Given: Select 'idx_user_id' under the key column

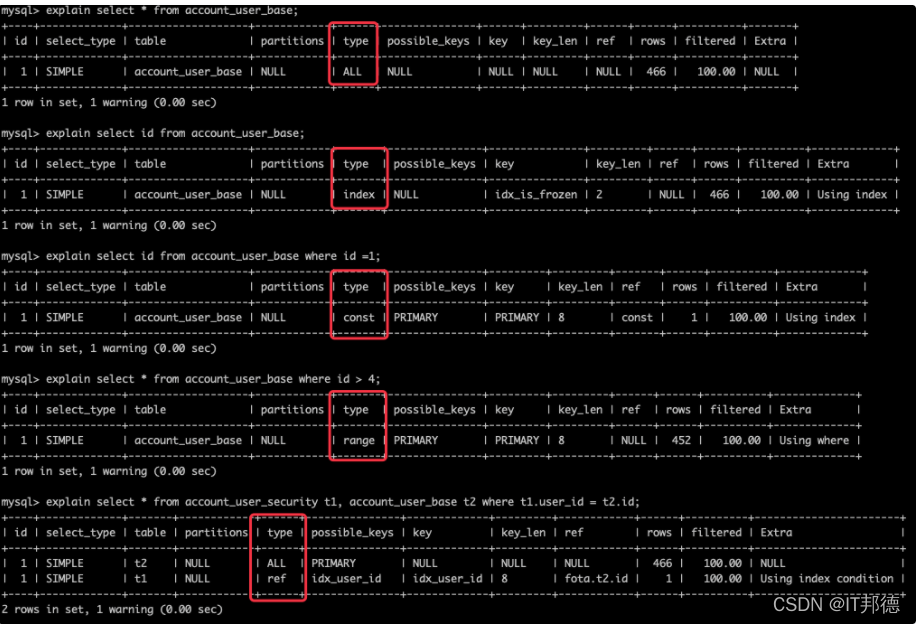Looking at the screenshot, I should tap(447, 578).
